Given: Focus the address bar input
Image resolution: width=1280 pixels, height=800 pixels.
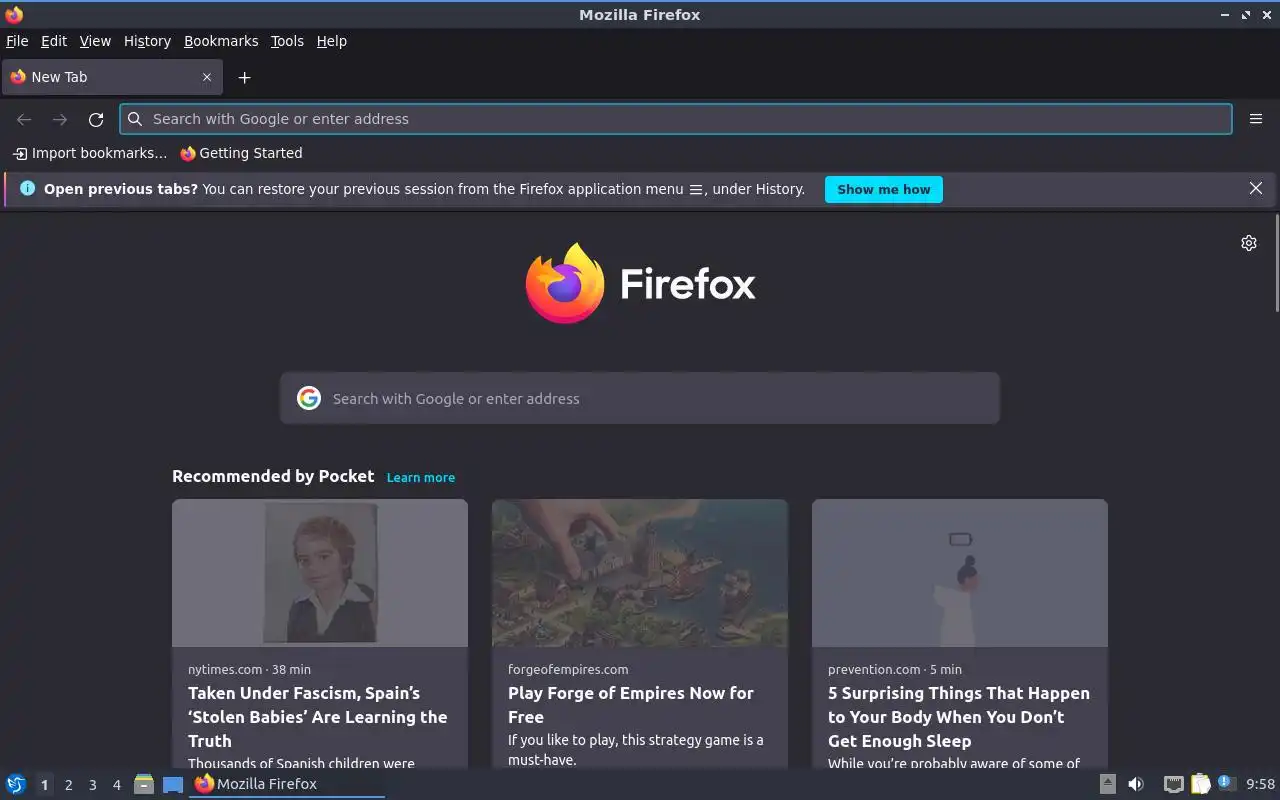Looking at the screenshot, I should coord(676,119).
